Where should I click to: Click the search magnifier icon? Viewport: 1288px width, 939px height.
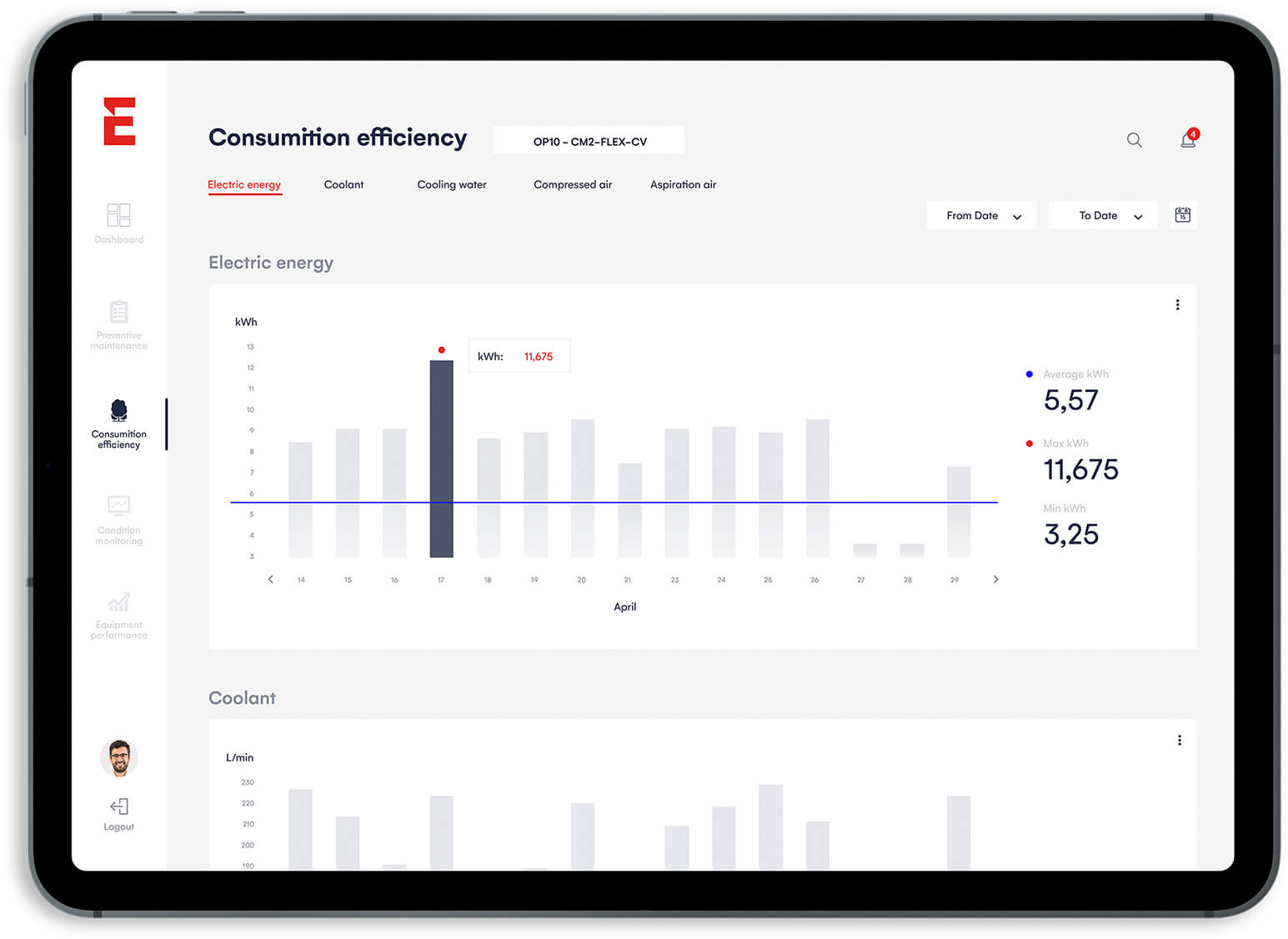point(1134,140)
